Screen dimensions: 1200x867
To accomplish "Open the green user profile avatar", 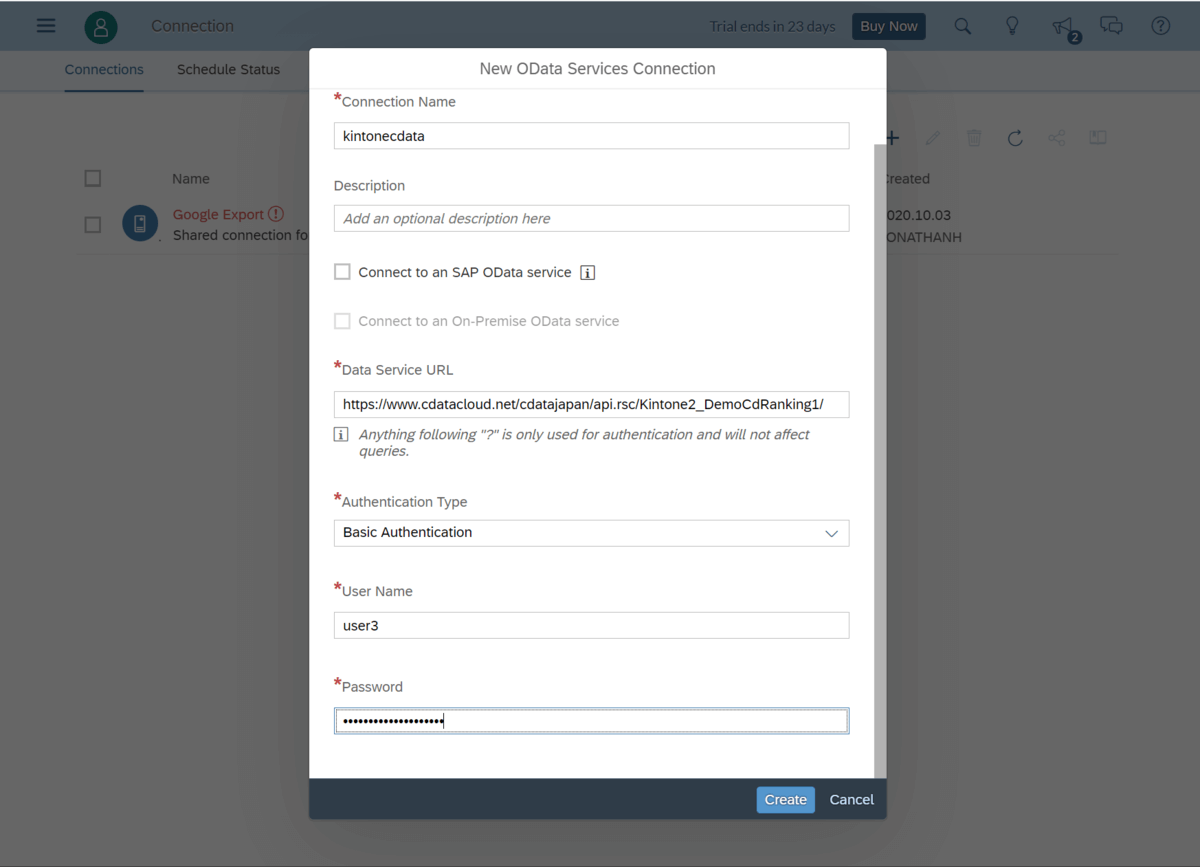I will click(100, 27).
